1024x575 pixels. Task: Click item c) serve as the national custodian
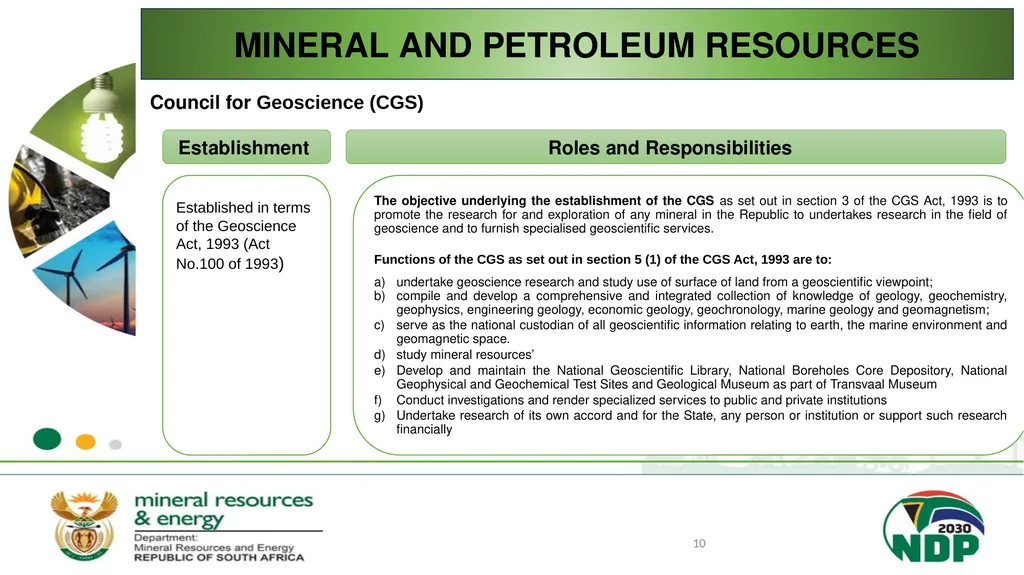tap(690, 332)
